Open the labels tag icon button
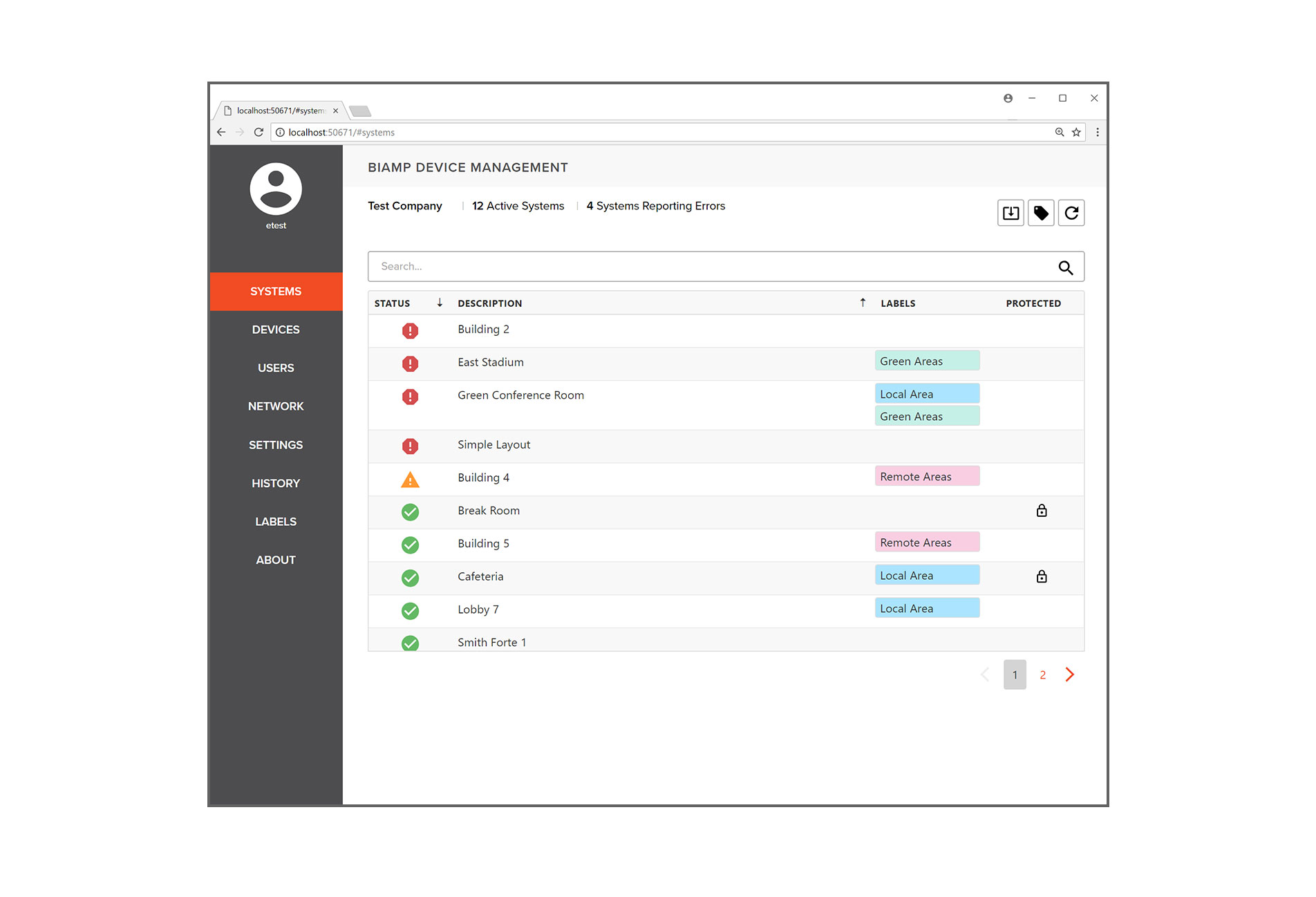 [1041, 213]
